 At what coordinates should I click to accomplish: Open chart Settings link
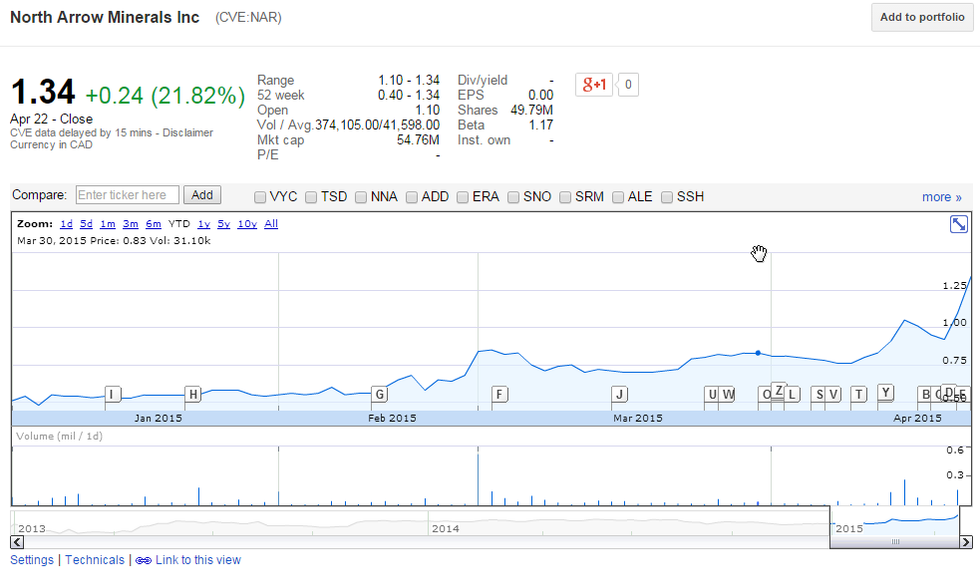click(32, 561)
